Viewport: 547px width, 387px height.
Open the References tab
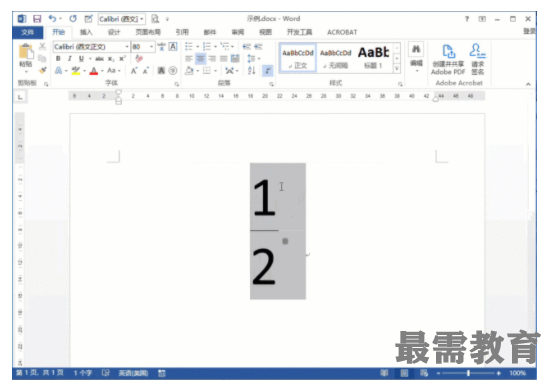pyautogui.click(x=182, y=32)
